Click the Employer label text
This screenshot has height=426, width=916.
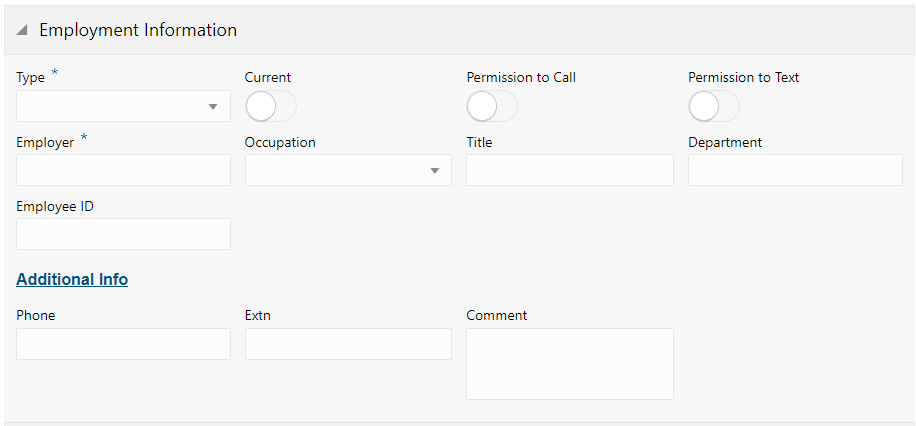pos(45,143)
